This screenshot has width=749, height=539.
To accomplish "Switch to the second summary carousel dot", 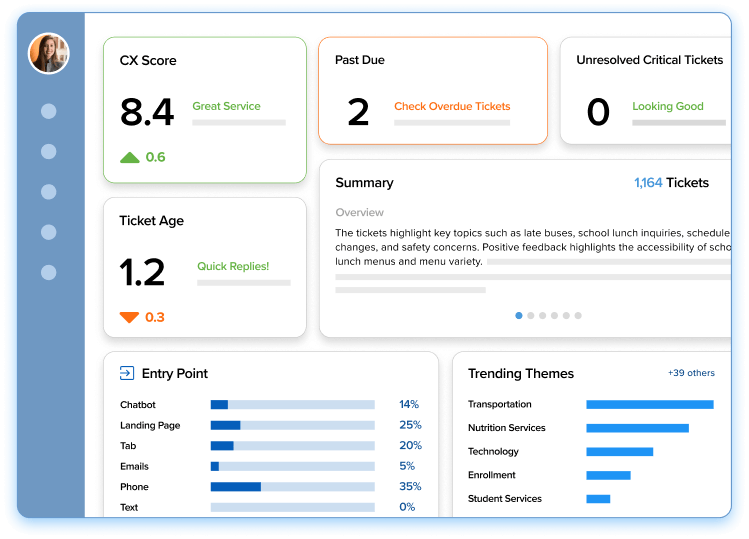I will click(531, 315).
